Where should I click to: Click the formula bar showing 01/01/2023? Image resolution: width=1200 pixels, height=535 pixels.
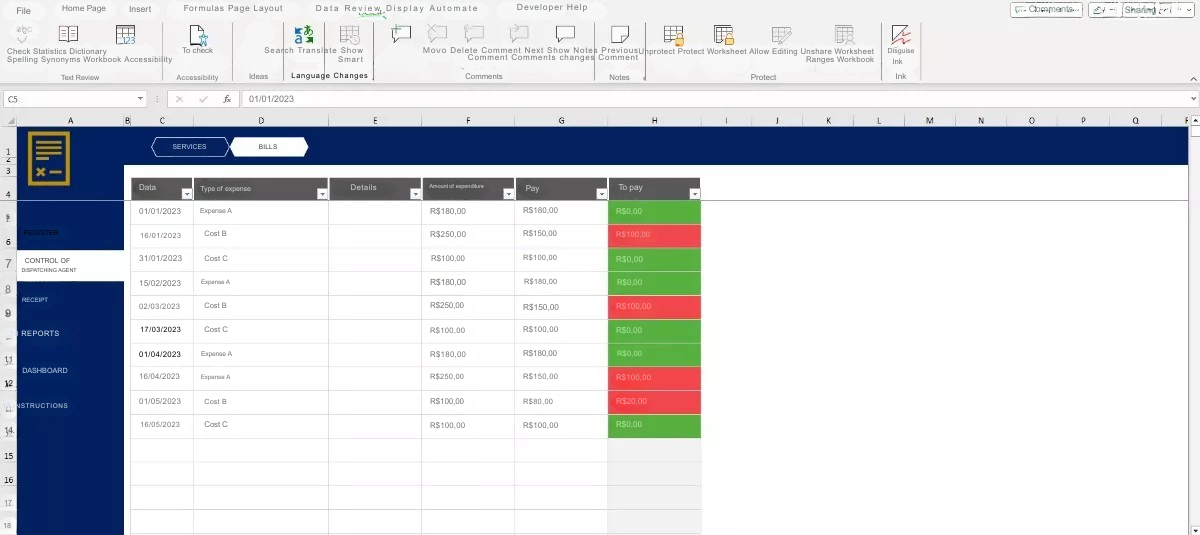pos(700,99)
